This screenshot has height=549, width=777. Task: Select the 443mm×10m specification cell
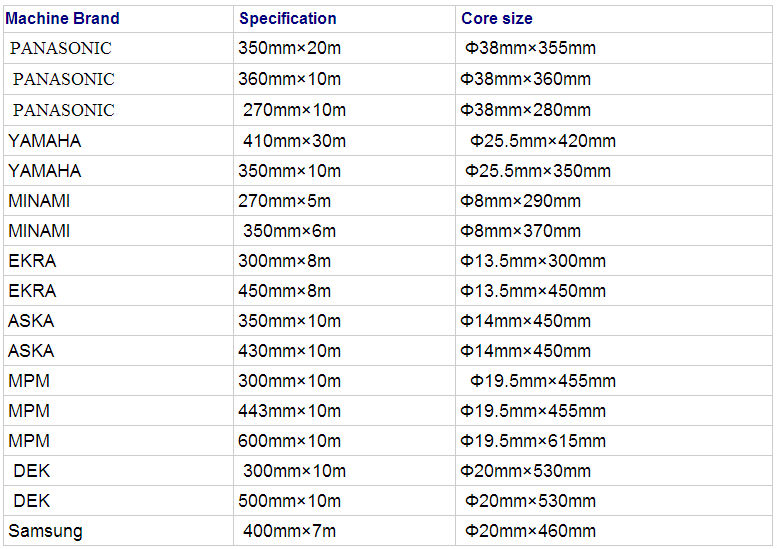coord(289,411)
